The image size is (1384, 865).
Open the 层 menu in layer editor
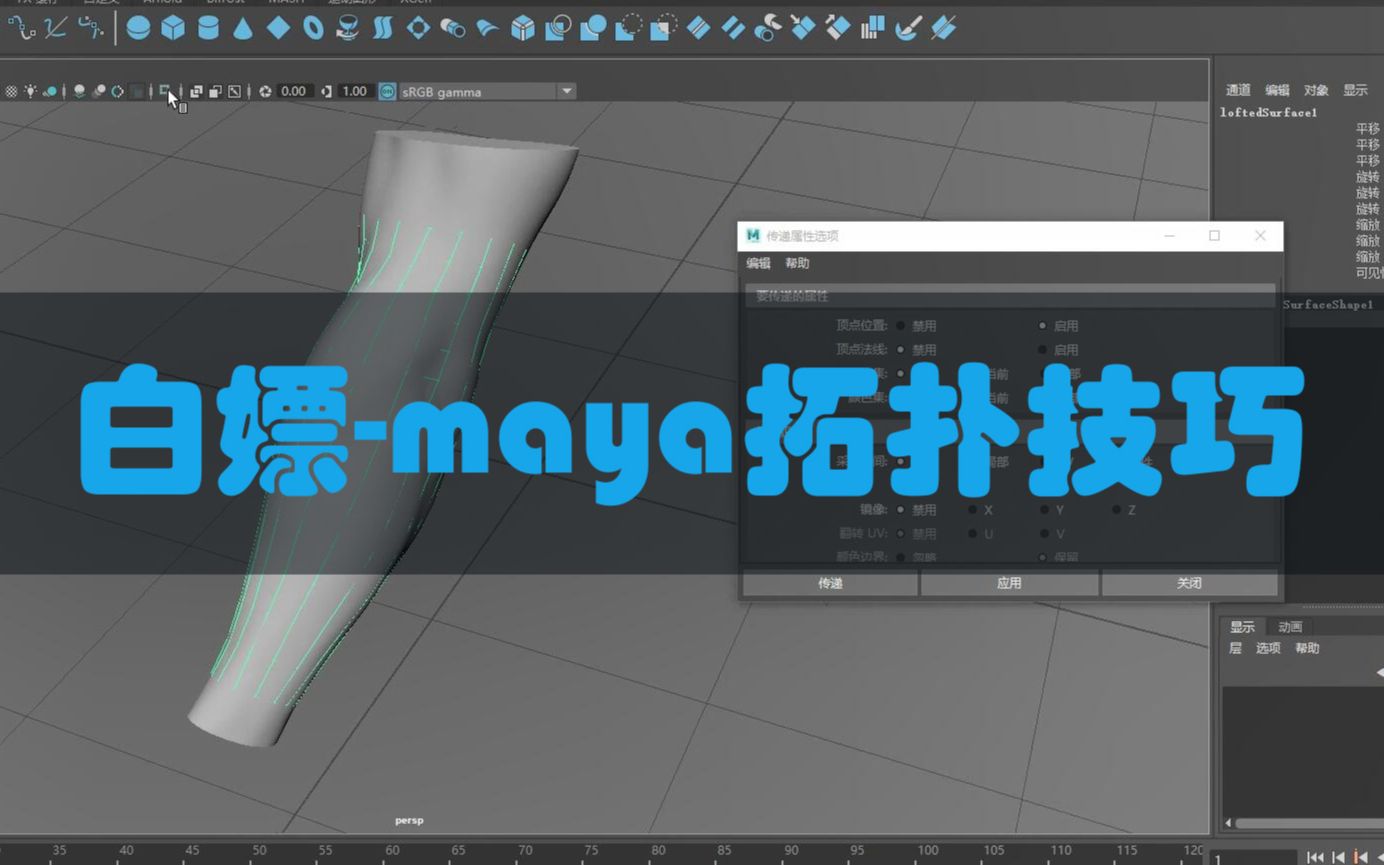coord(1235,648)
